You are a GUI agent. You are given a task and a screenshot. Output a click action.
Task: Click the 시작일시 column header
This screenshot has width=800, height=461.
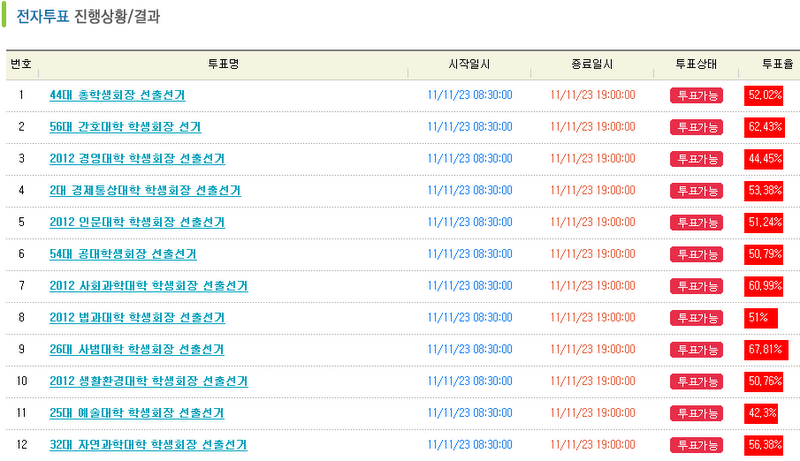(469, 64)
